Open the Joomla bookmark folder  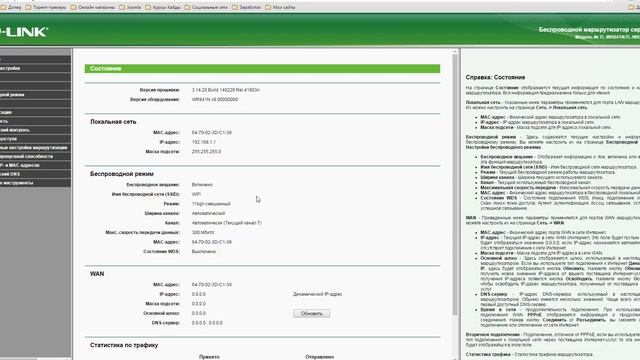pos(130,7)
